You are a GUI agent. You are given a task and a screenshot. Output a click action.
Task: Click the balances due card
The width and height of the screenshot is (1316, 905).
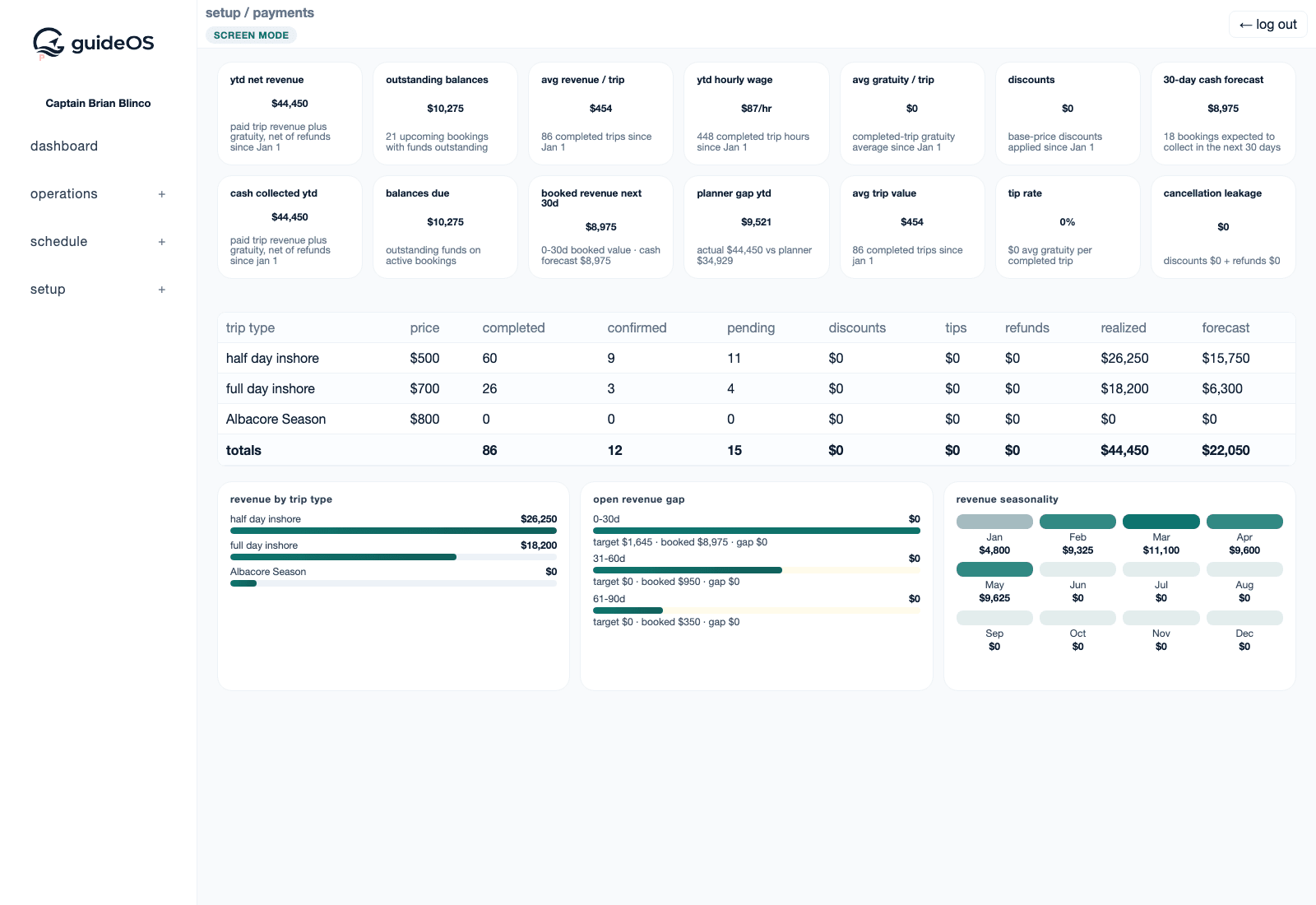coord(445,227)
